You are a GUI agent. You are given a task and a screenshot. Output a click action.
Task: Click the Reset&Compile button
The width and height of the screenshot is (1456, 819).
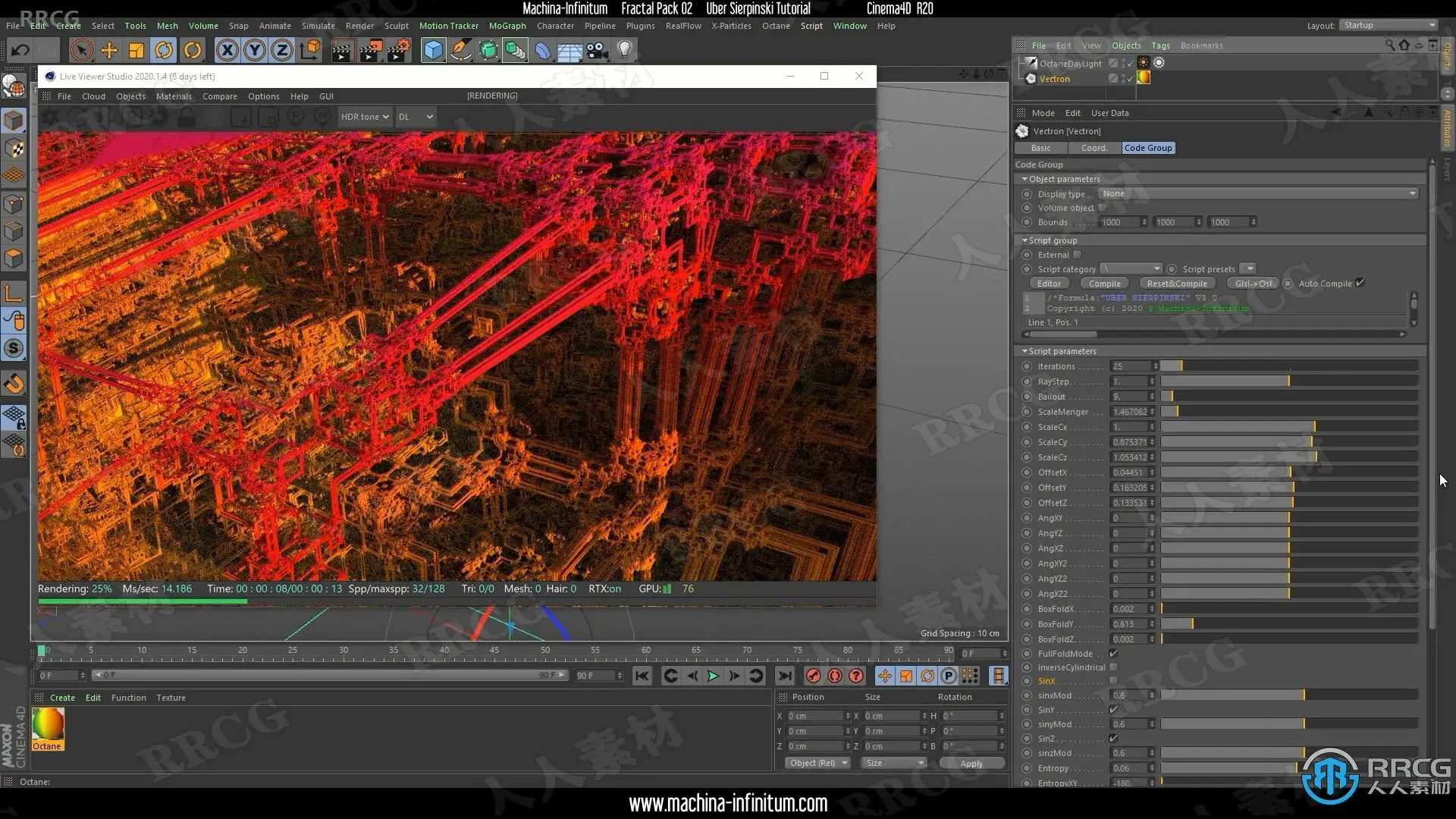[1176, 284]
